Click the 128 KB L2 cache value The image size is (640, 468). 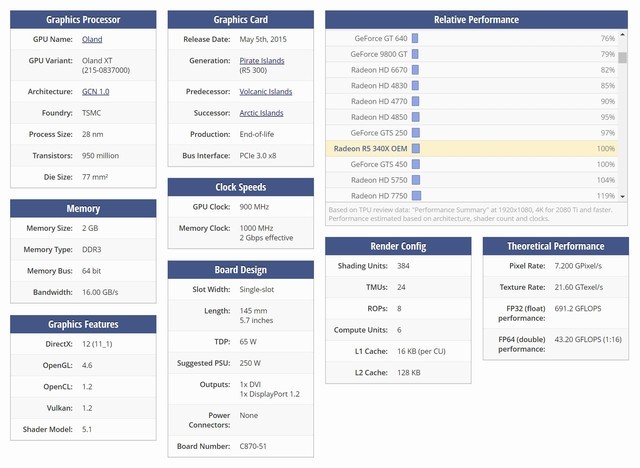click(409, 373)
